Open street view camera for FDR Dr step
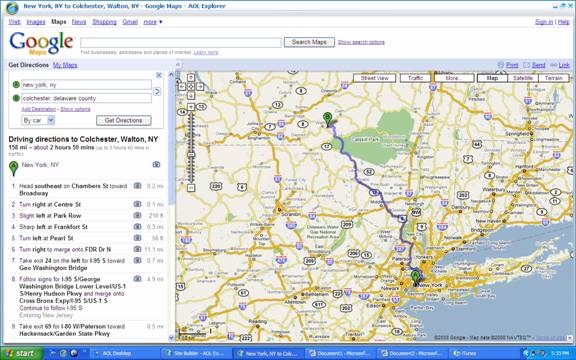 point(137,249)
